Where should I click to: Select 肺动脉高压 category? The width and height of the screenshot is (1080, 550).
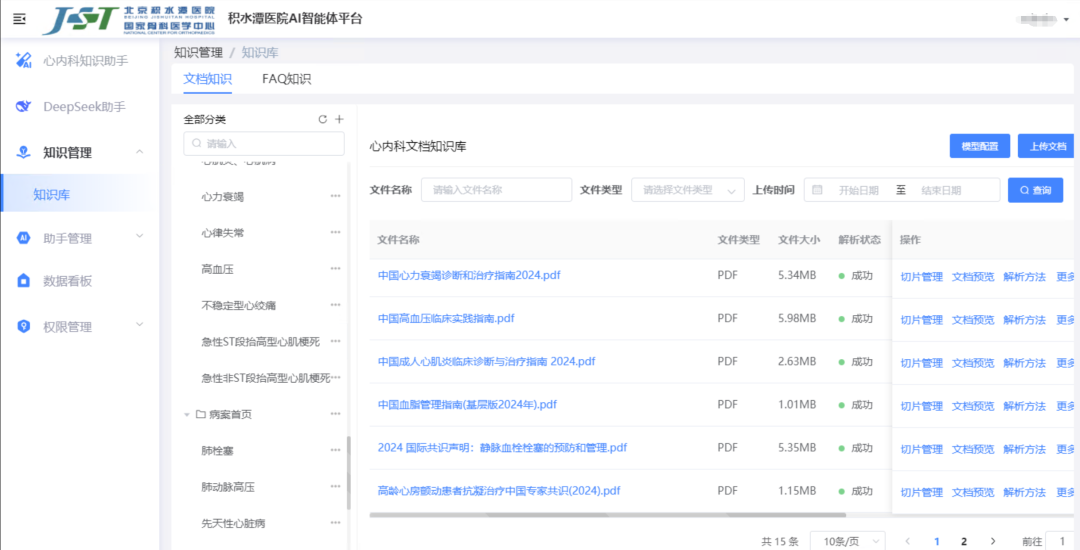228,487
